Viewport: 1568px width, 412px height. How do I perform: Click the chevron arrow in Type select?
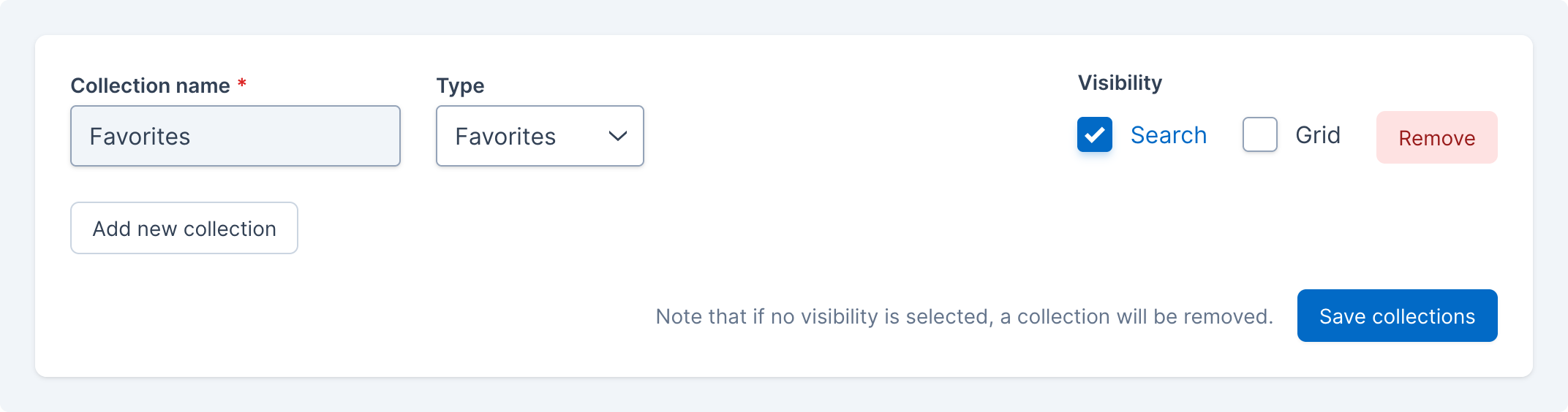tap(618, 136)
